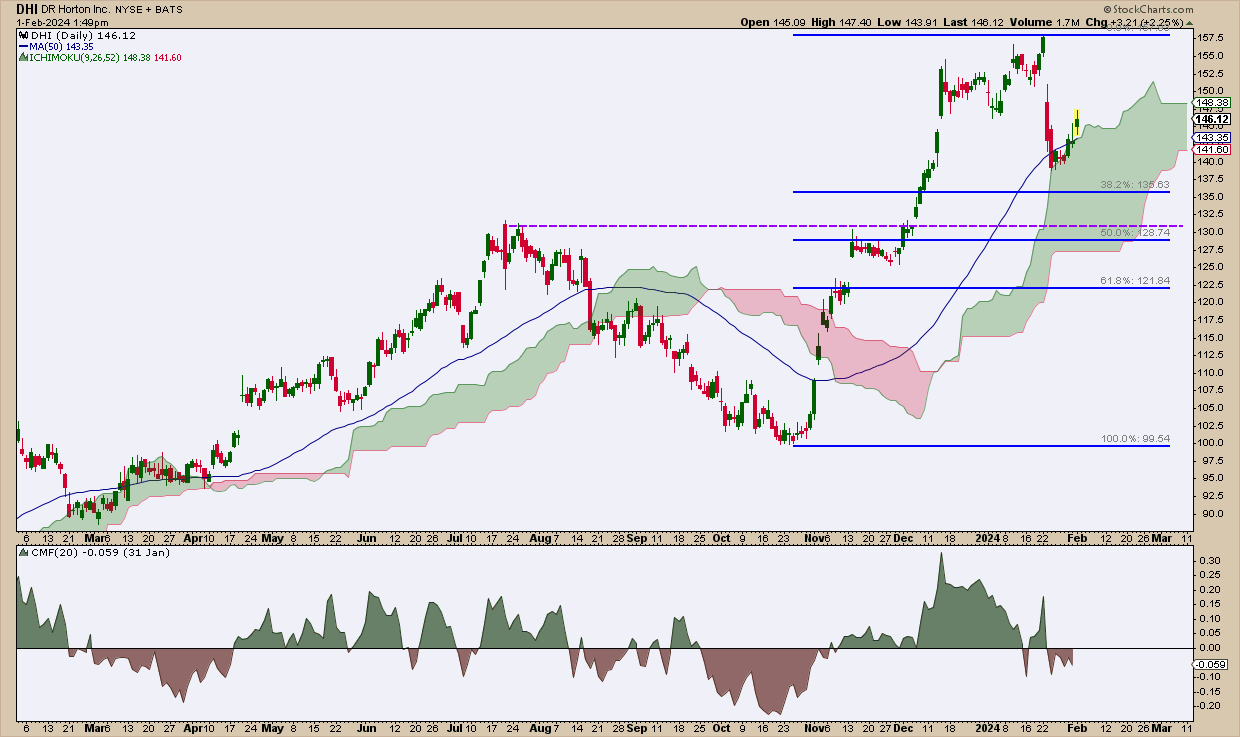Click the 148.38 price tag on right axis
Viewport: 1240px width, 737px height.
click(1212, 102)
